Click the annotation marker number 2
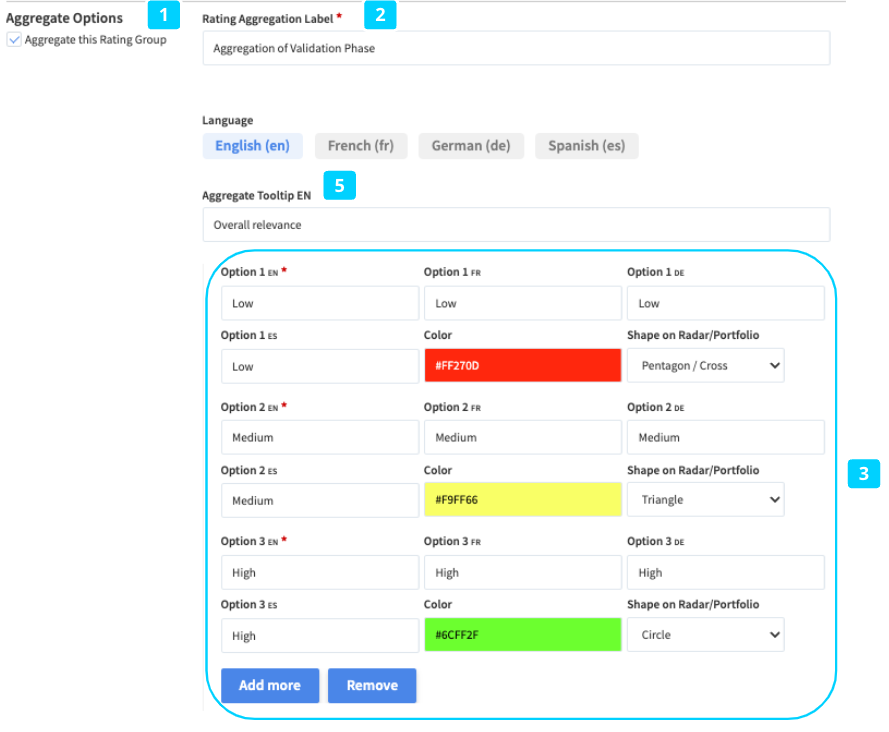This screenshot has height=732, width=889. [x=379, y=15]
